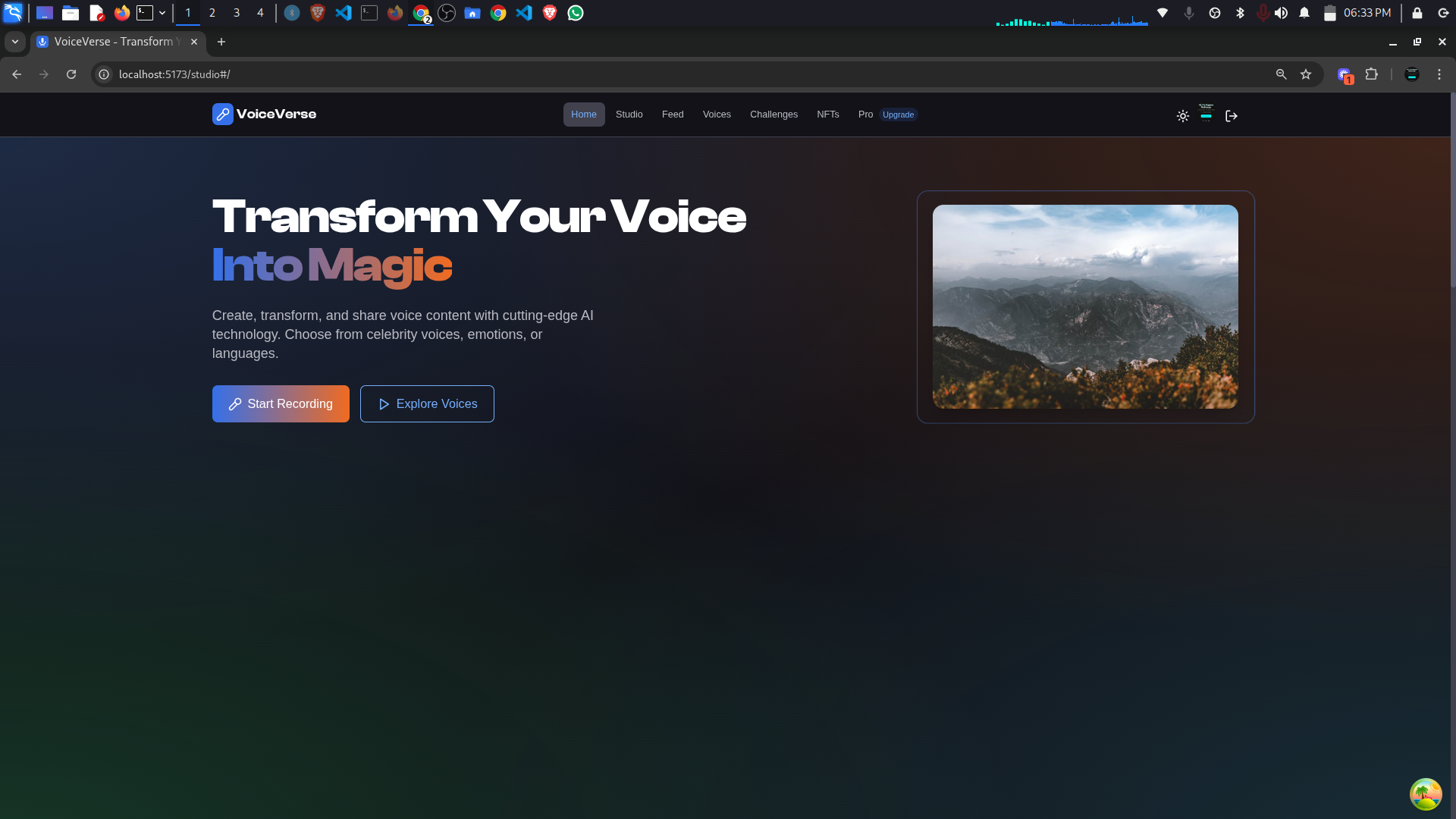
Task: Open browser extensions puzzle icon
Action: (x=1371, y=74)
